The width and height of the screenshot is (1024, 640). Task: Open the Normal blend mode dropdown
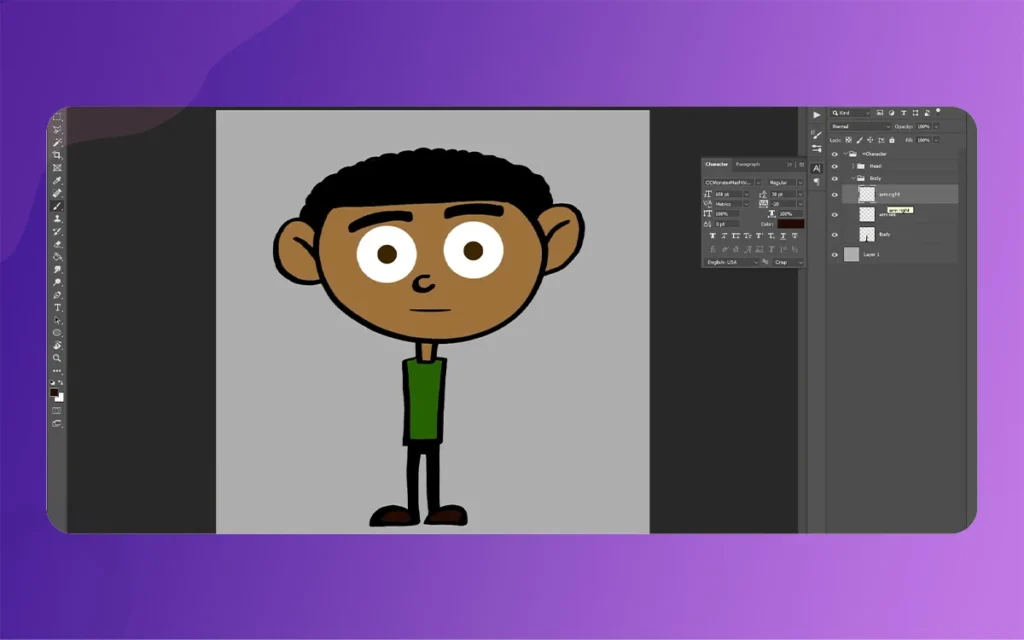(x=860, y=127)
